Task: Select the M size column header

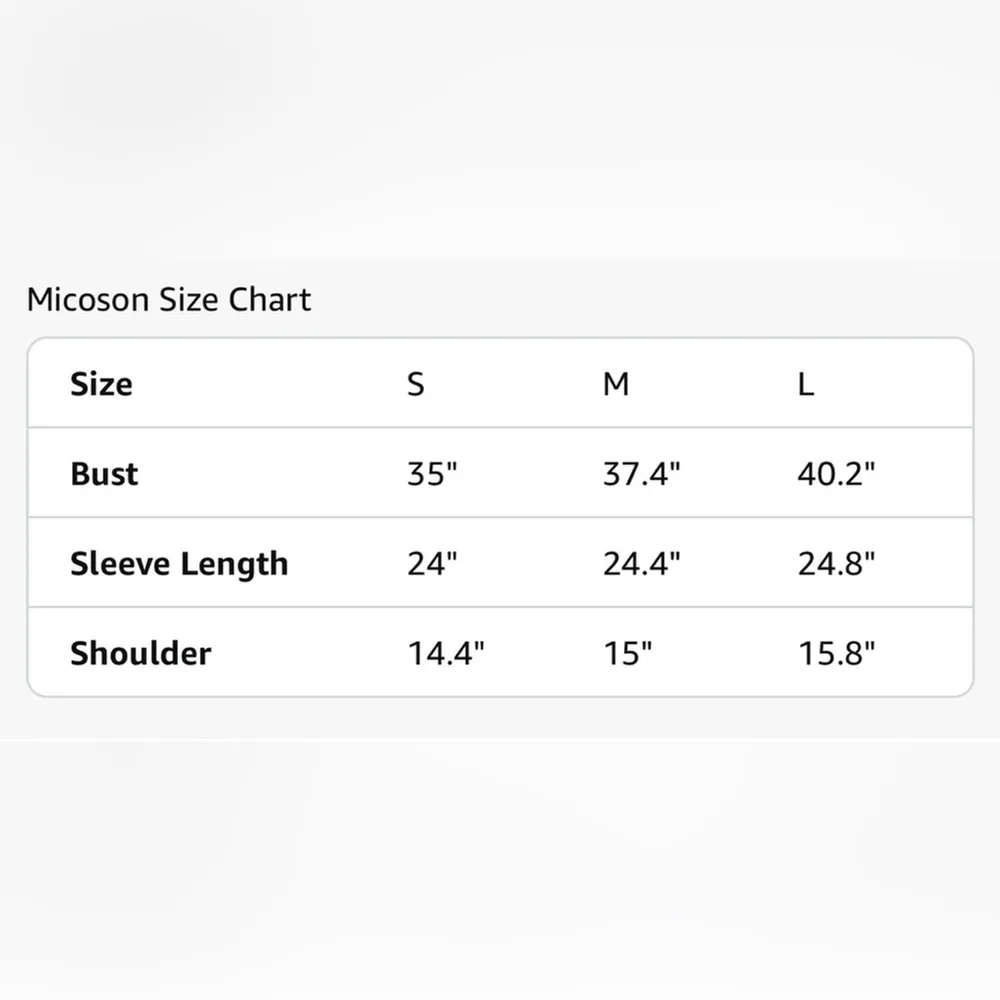Action: (x=616, y=384)
